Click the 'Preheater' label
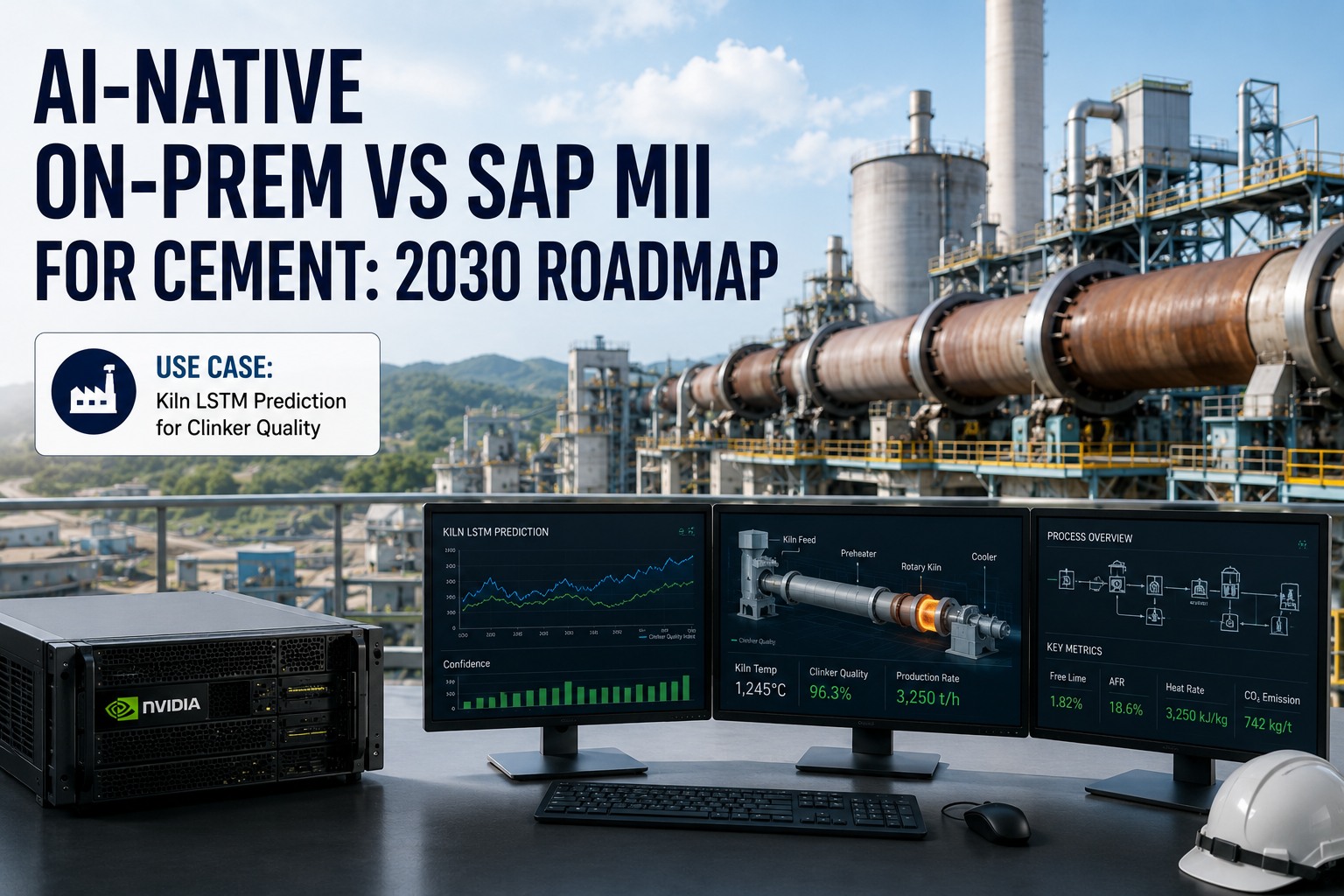 858,553
